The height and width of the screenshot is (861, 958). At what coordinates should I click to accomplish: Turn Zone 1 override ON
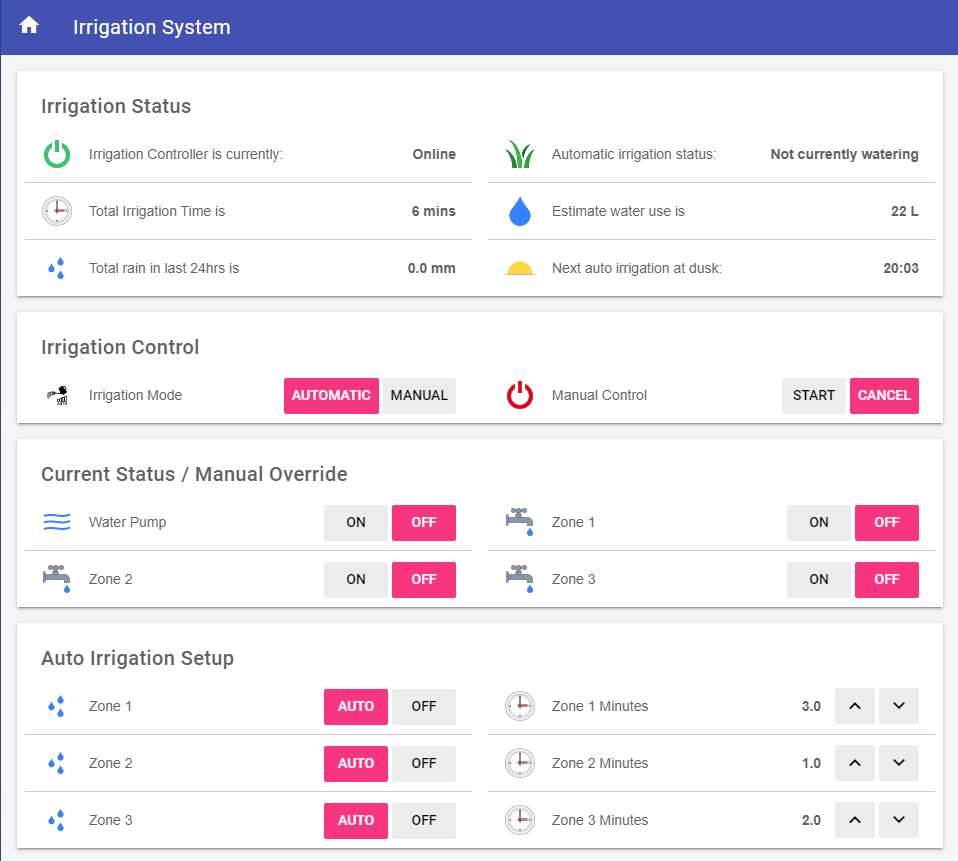819,522
